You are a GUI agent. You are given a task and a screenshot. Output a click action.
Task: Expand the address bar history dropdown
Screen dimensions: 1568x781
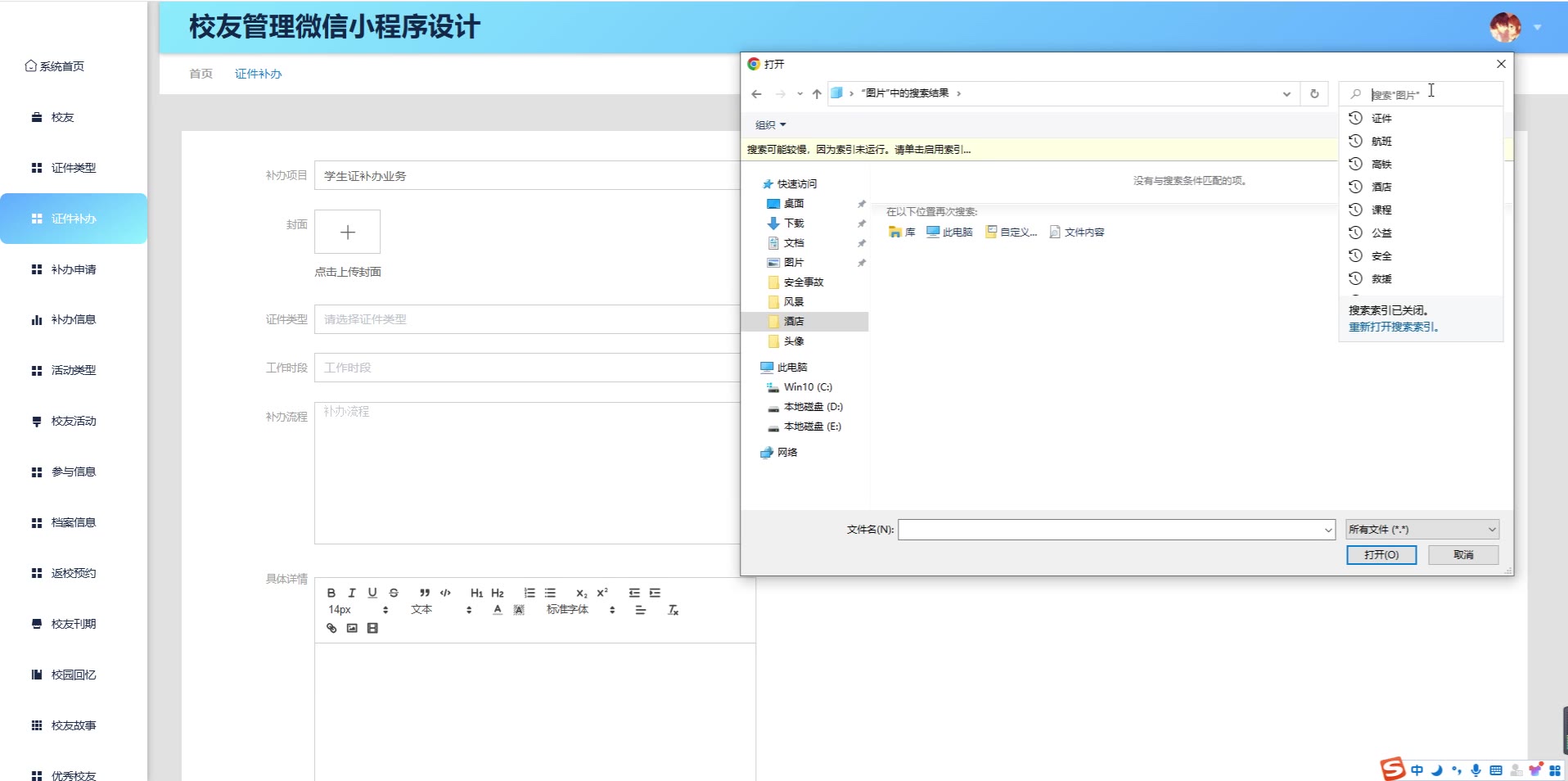click(1286, 94)
